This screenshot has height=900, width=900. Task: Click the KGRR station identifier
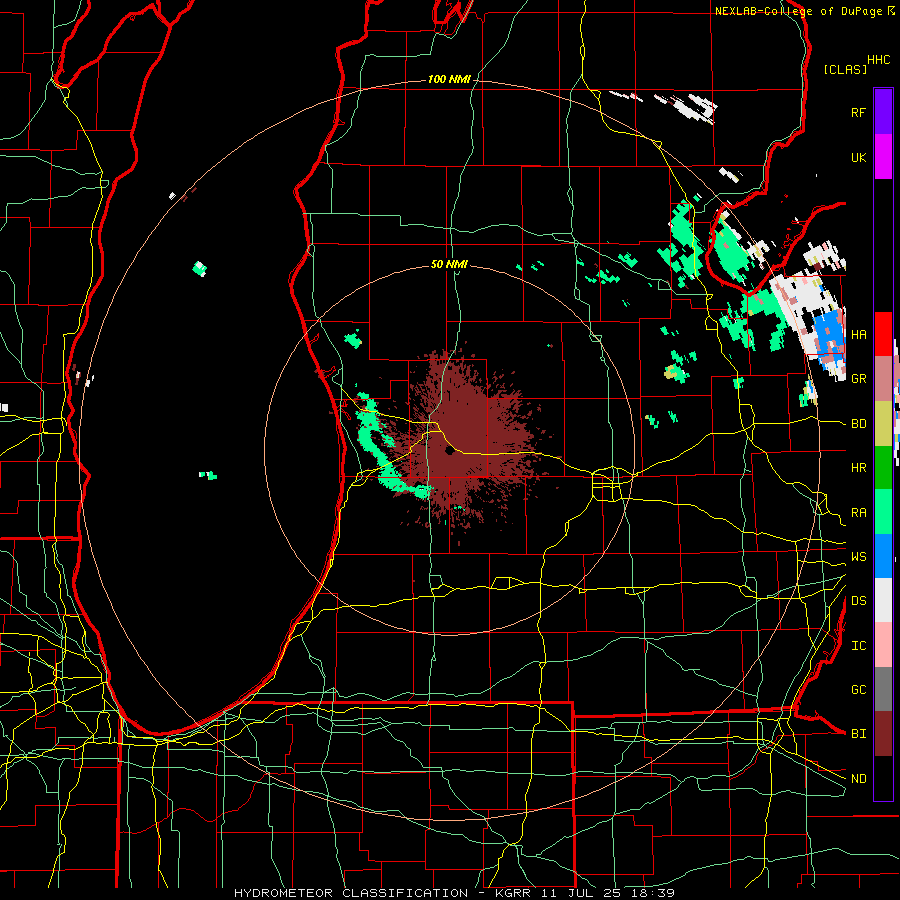coord(514,893)
